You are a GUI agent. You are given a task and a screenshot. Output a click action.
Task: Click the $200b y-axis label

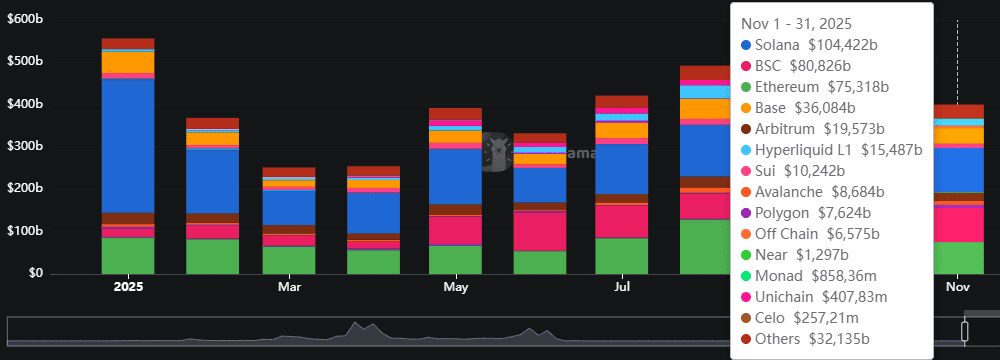pyautogui.click(x=25, y=189)
